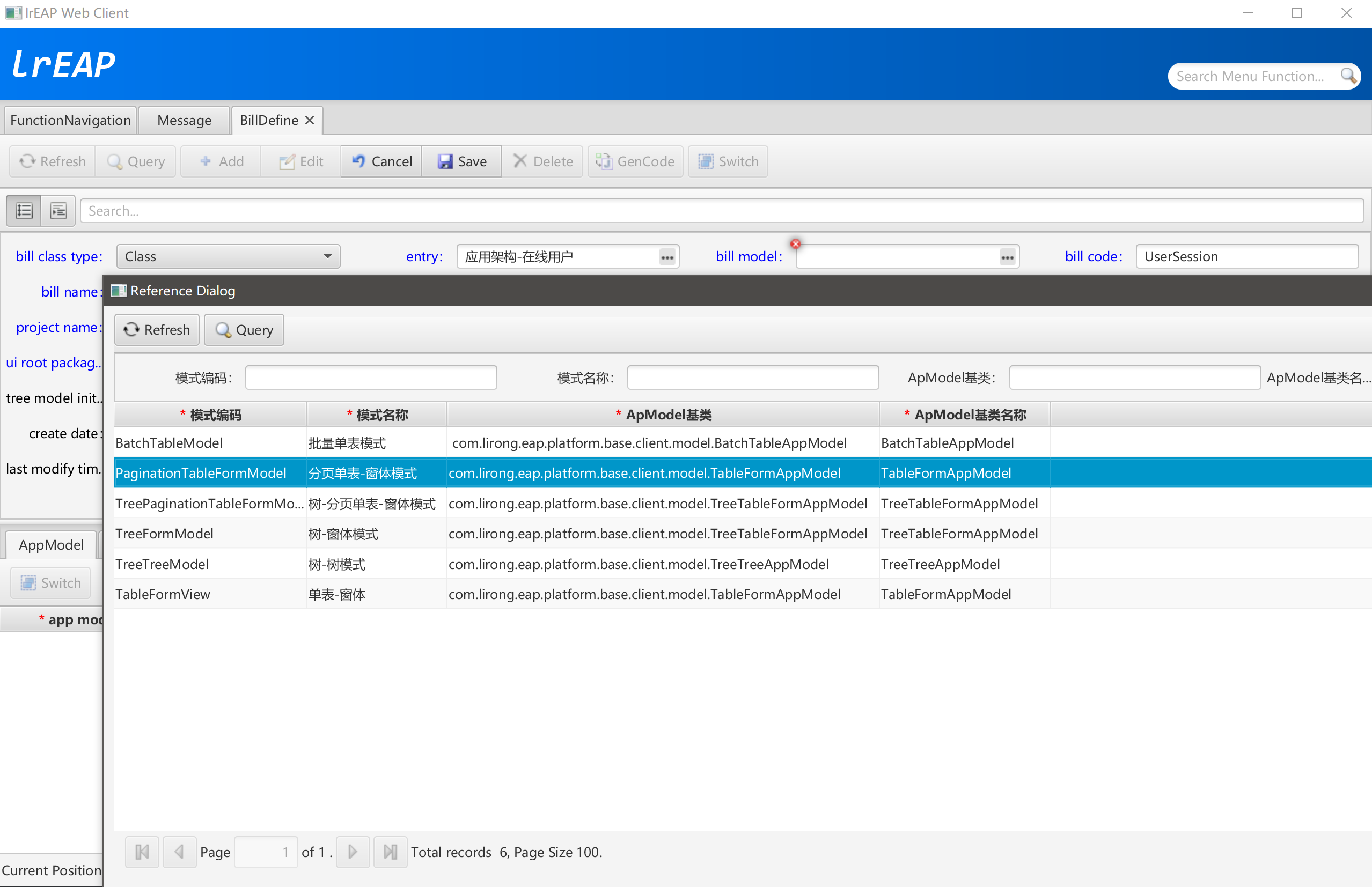Select the TreeTreeModel row

tap(743, 564)
